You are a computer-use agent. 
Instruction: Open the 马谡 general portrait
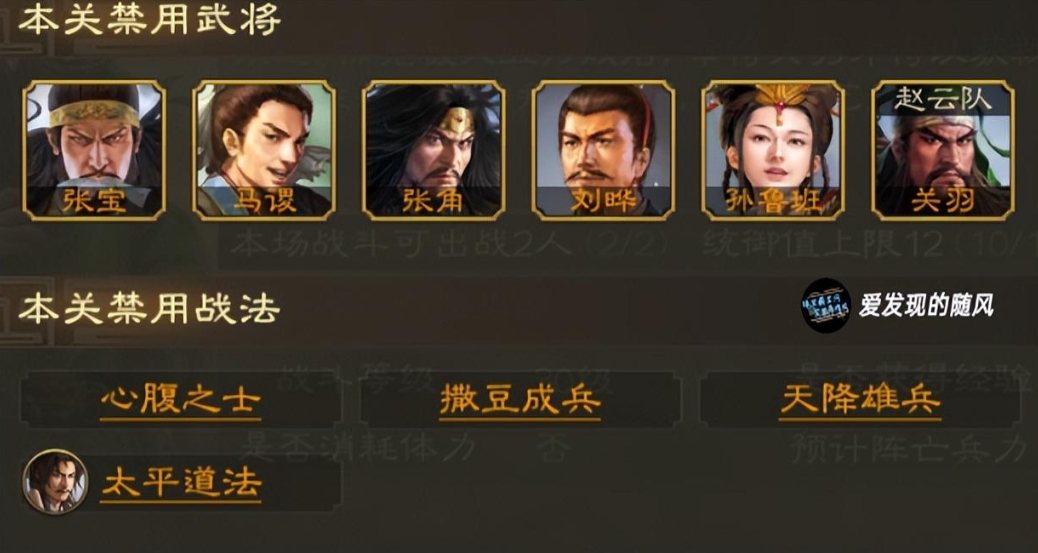tap(263, 150)
